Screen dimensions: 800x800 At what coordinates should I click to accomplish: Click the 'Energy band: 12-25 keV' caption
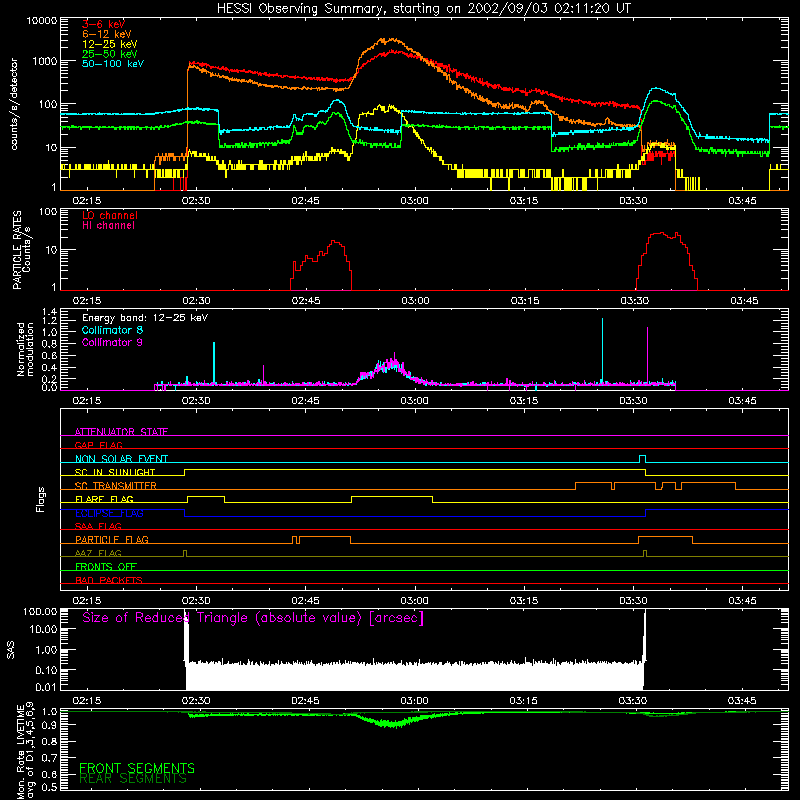145,318
